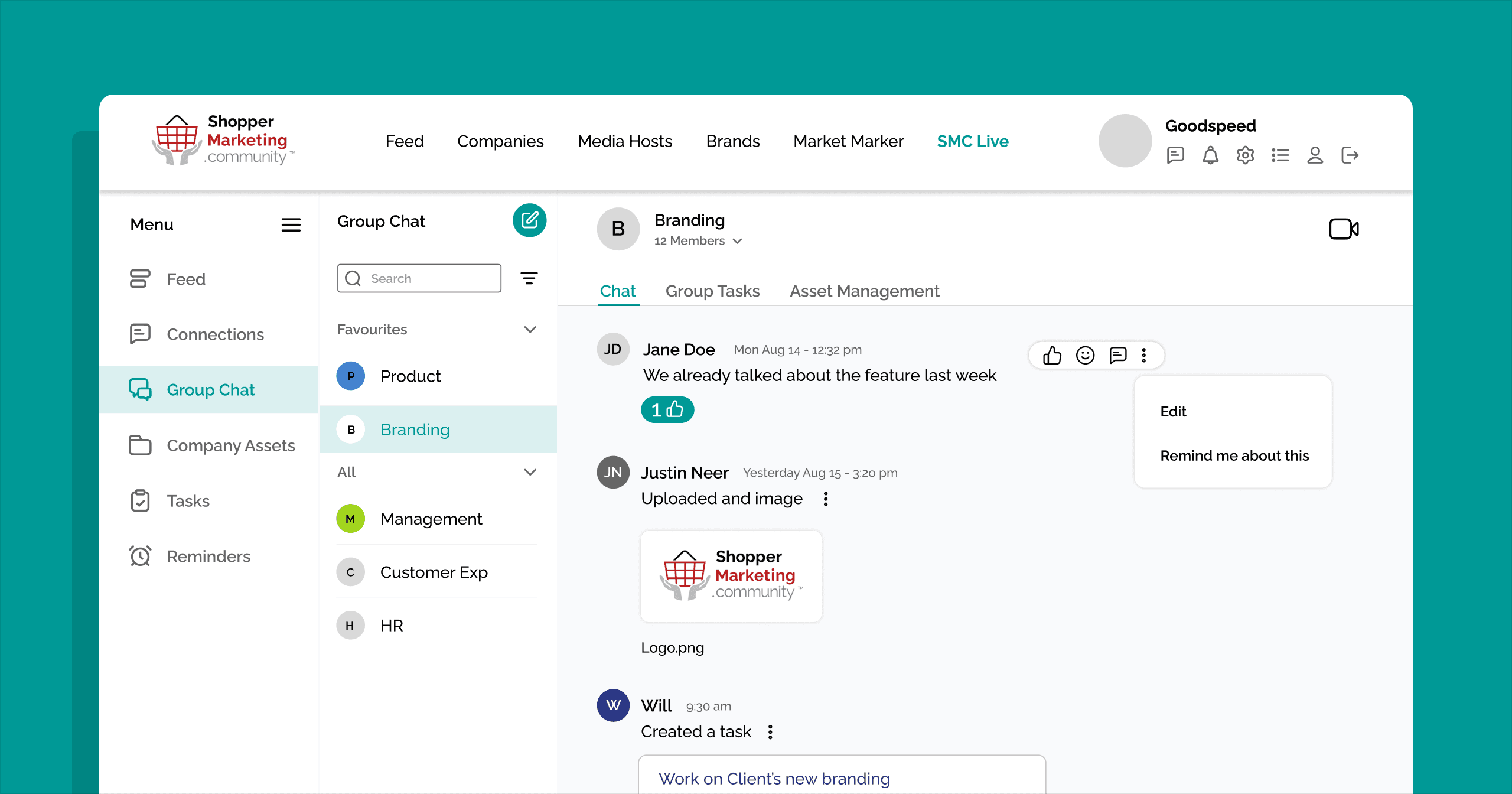Select Remind me about this option

(x=1234, y=455)
